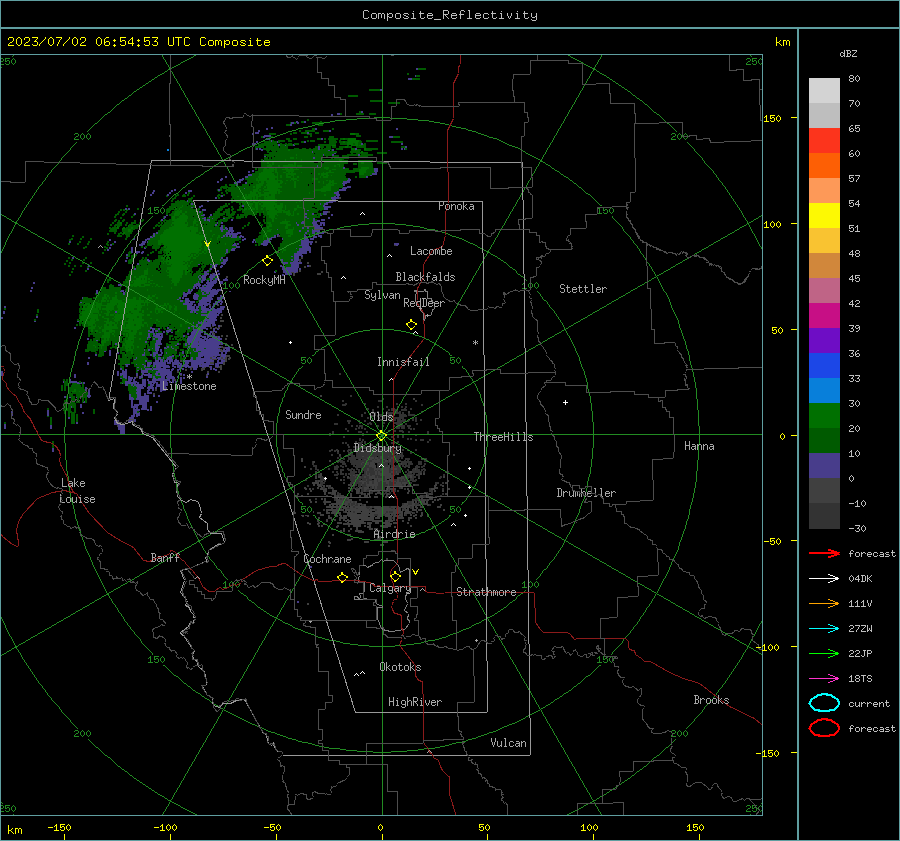The width and height of the screenshot is (900, 841).
Task: Click the ThreeHills city label
Action: coord(503,437)
